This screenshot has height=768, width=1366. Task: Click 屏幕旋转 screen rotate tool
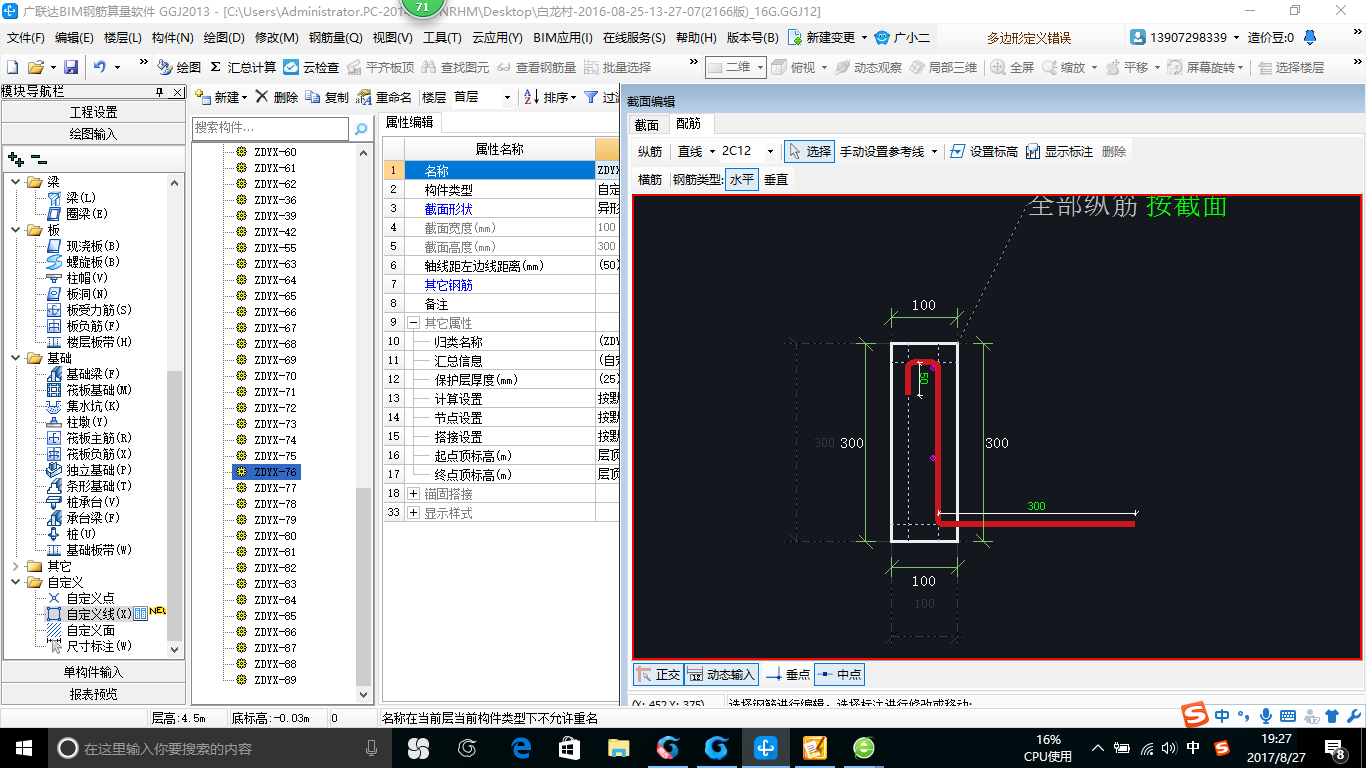[x=1203, y=67]
